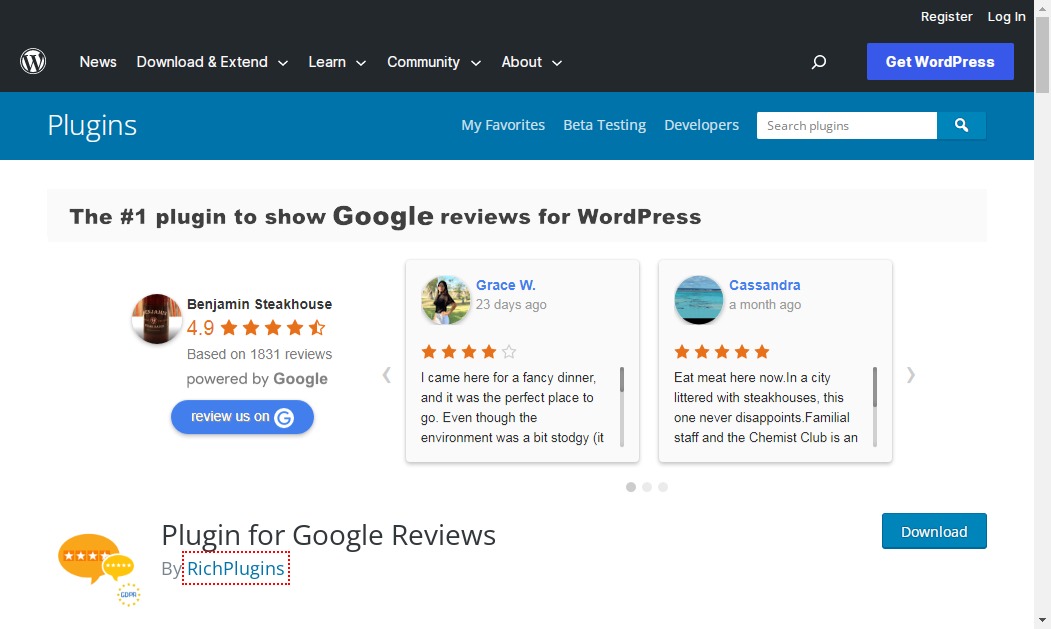The image size is (1051, 629).
Task: Click Cassandra reviewer name
Action: [764, 285]
